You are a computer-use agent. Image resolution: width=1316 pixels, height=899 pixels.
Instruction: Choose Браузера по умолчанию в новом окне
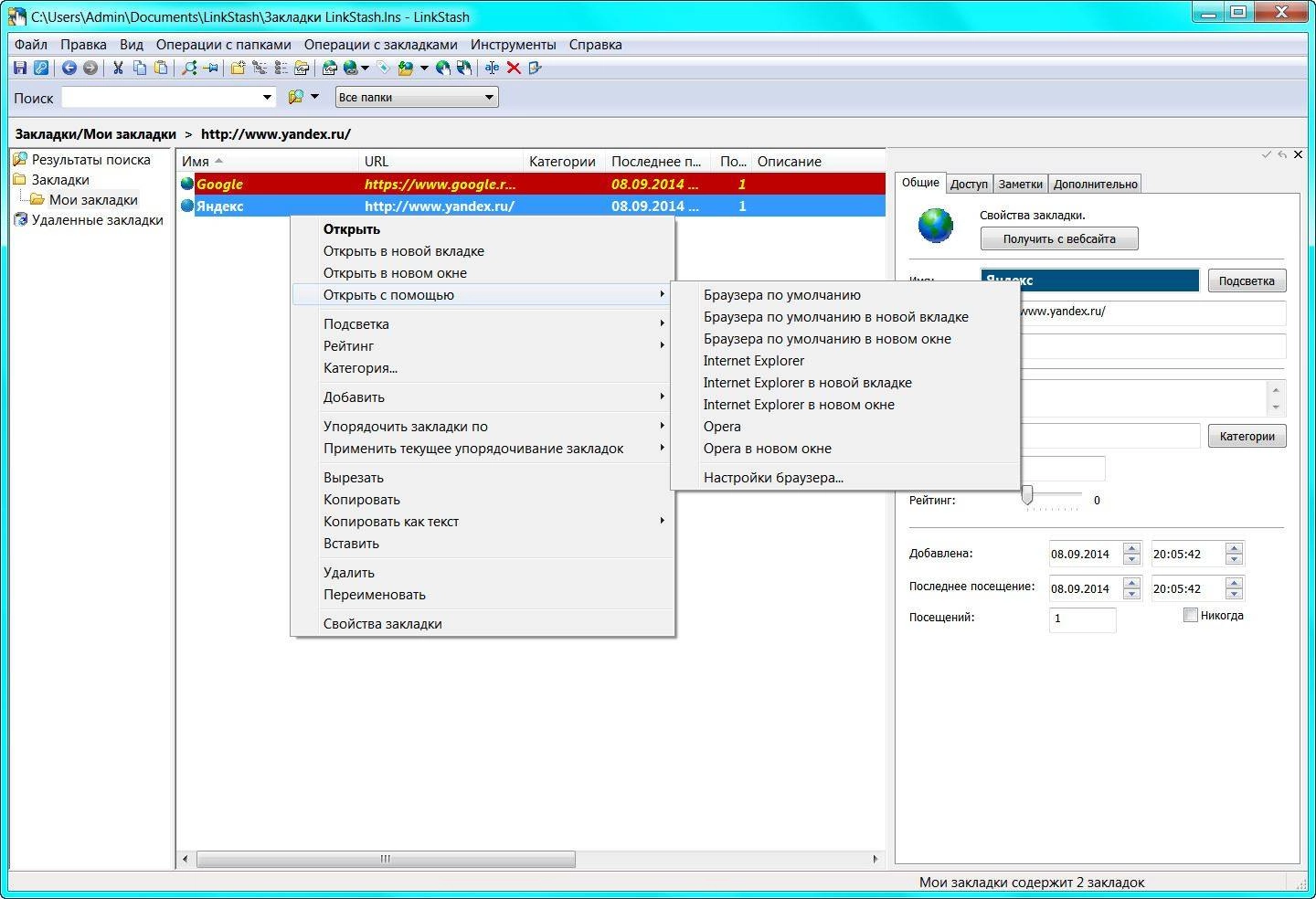[844, 339]
